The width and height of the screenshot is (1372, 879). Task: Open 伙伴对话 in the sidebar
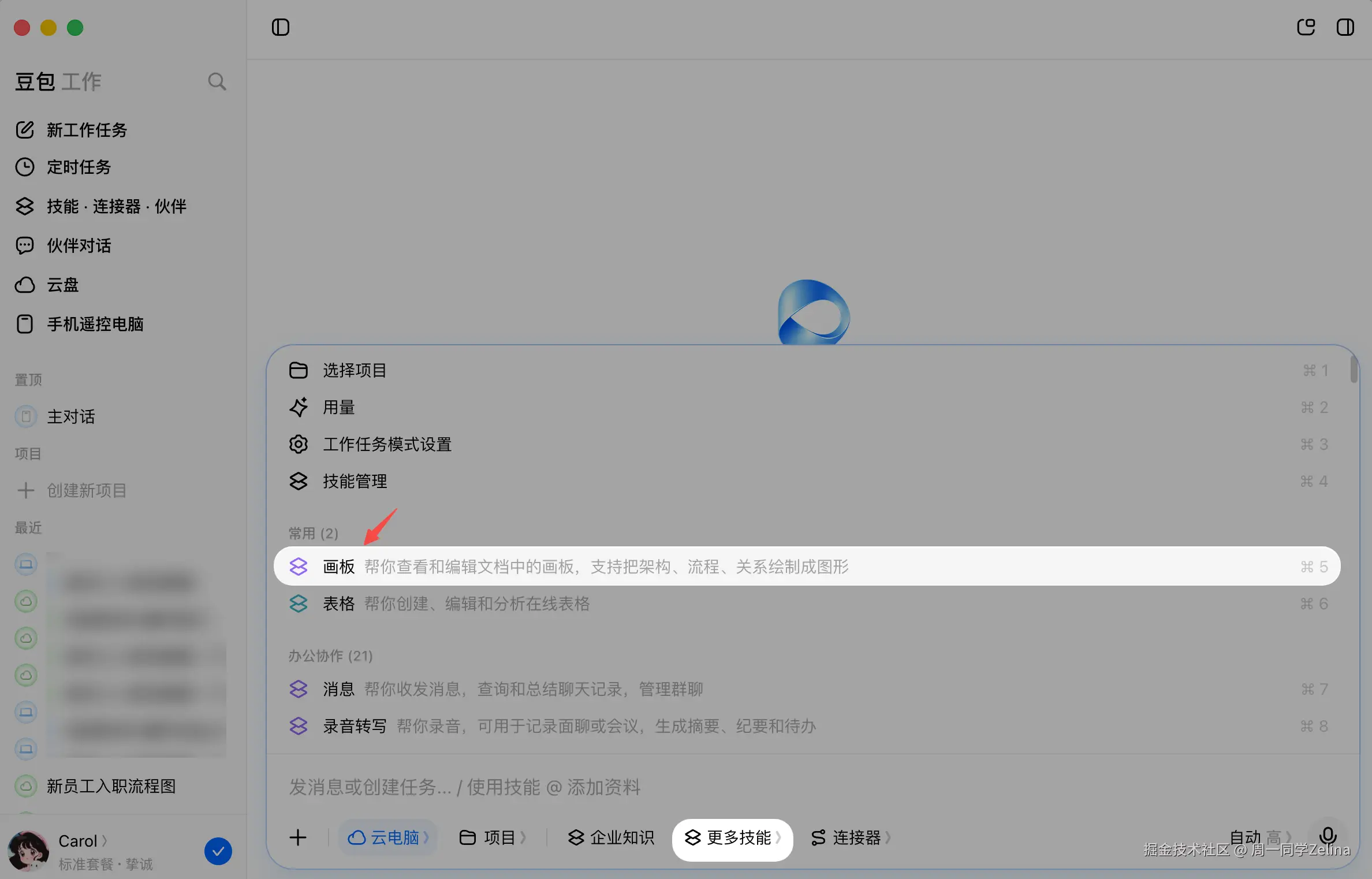point(79,245)
